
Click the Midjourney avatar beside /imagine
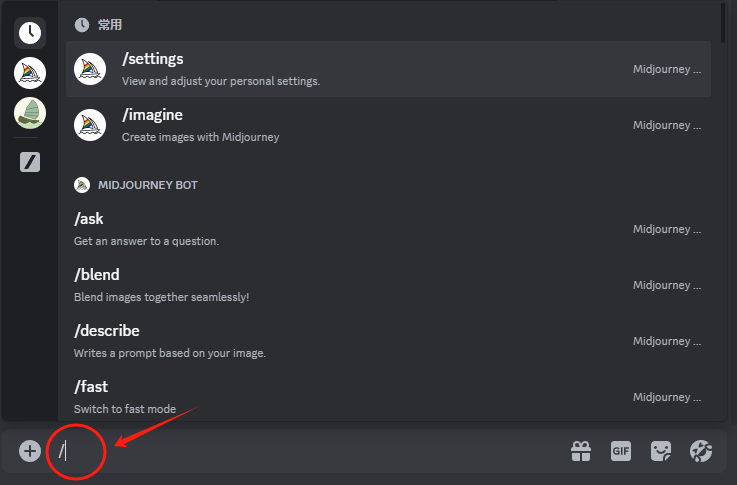point(90,125)
